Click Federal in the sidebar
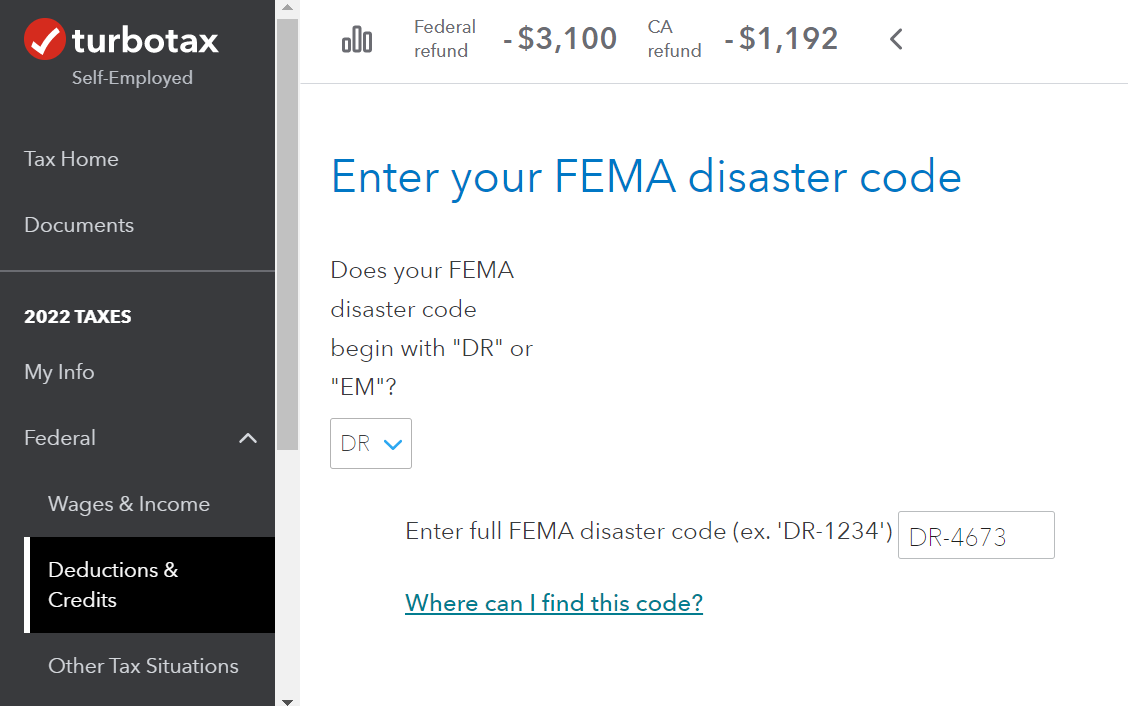Image resolution: width=1128 pixels, height=706 pixels. [x=60, y=438]
